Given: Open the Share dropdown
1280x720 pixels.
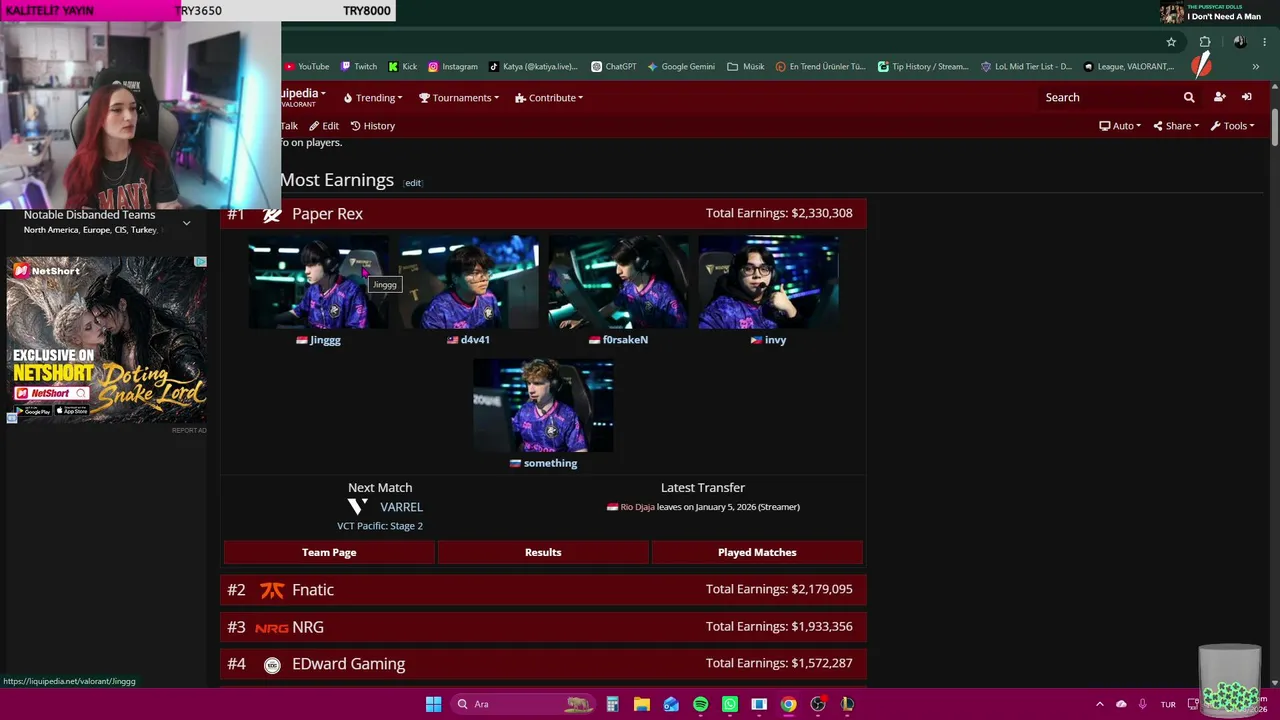Looking at the screenshot, I should point(1175,126).
